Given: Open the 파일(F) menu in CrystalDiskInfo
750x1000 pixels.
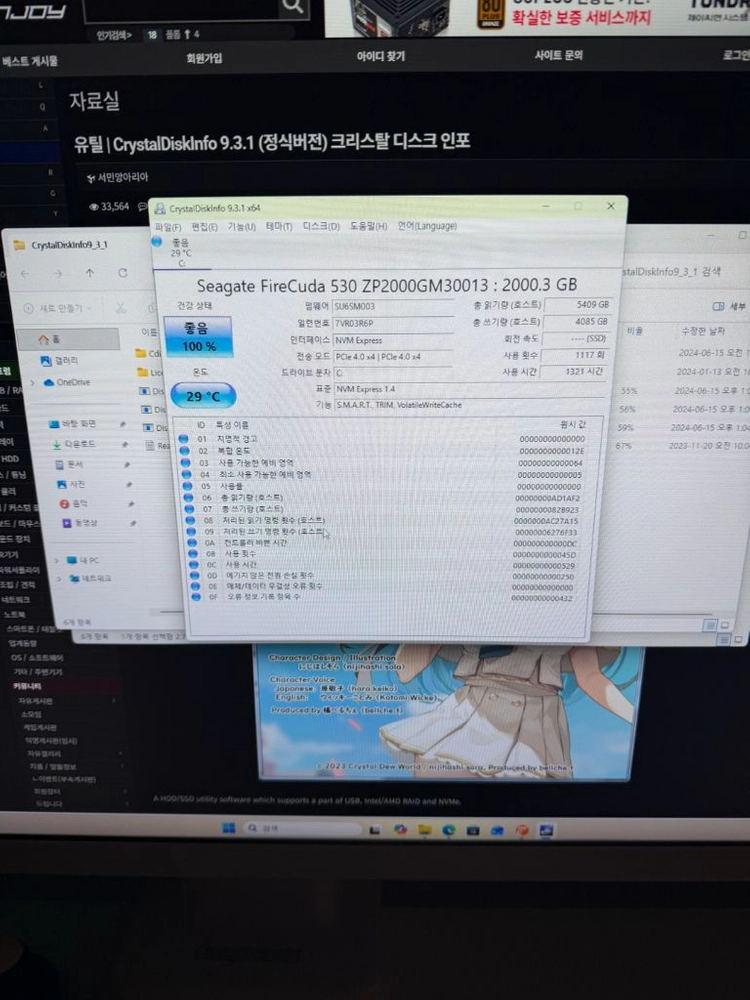Looking at the screenshot, I should click(x=168, y=227).
